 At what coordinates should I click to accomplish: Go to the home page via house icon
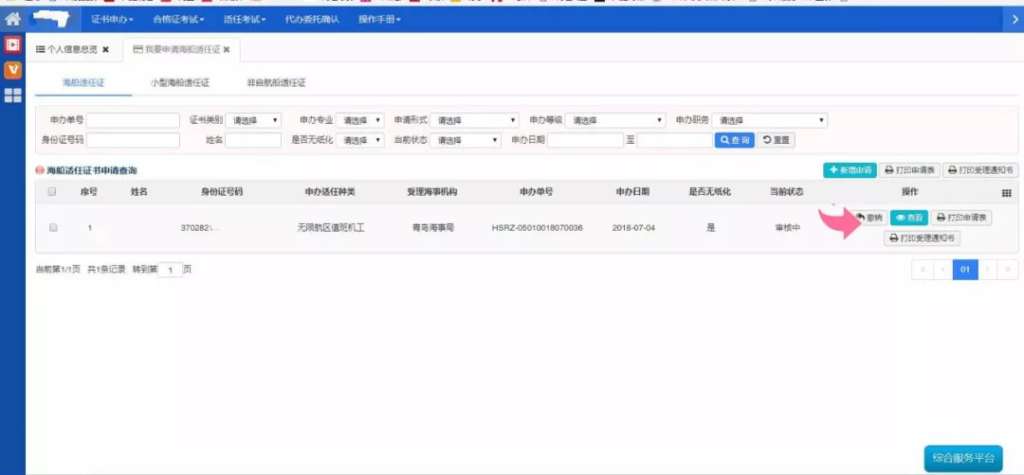(x=12, y=19)
